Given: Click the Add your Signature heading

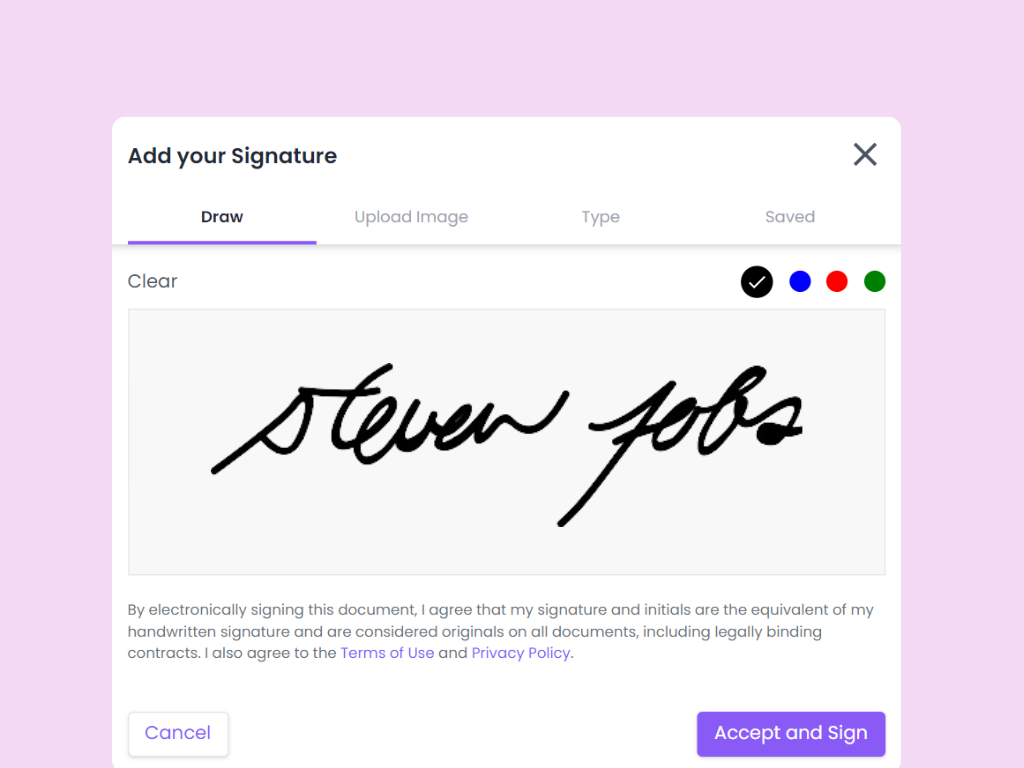Looking at the screenshot, I should [x=232, y=156].
